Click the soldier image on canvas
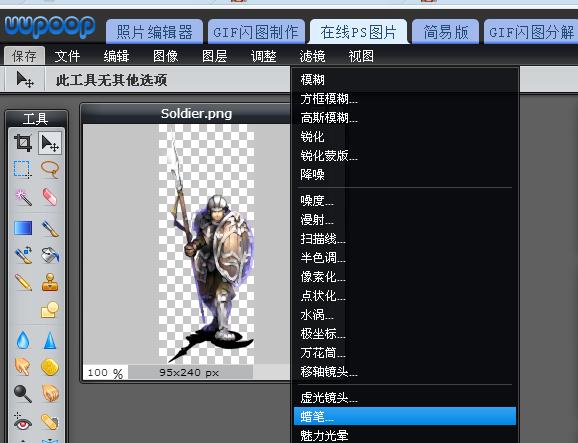The width and height of the screenshot is (578, 443). [206, 244]
